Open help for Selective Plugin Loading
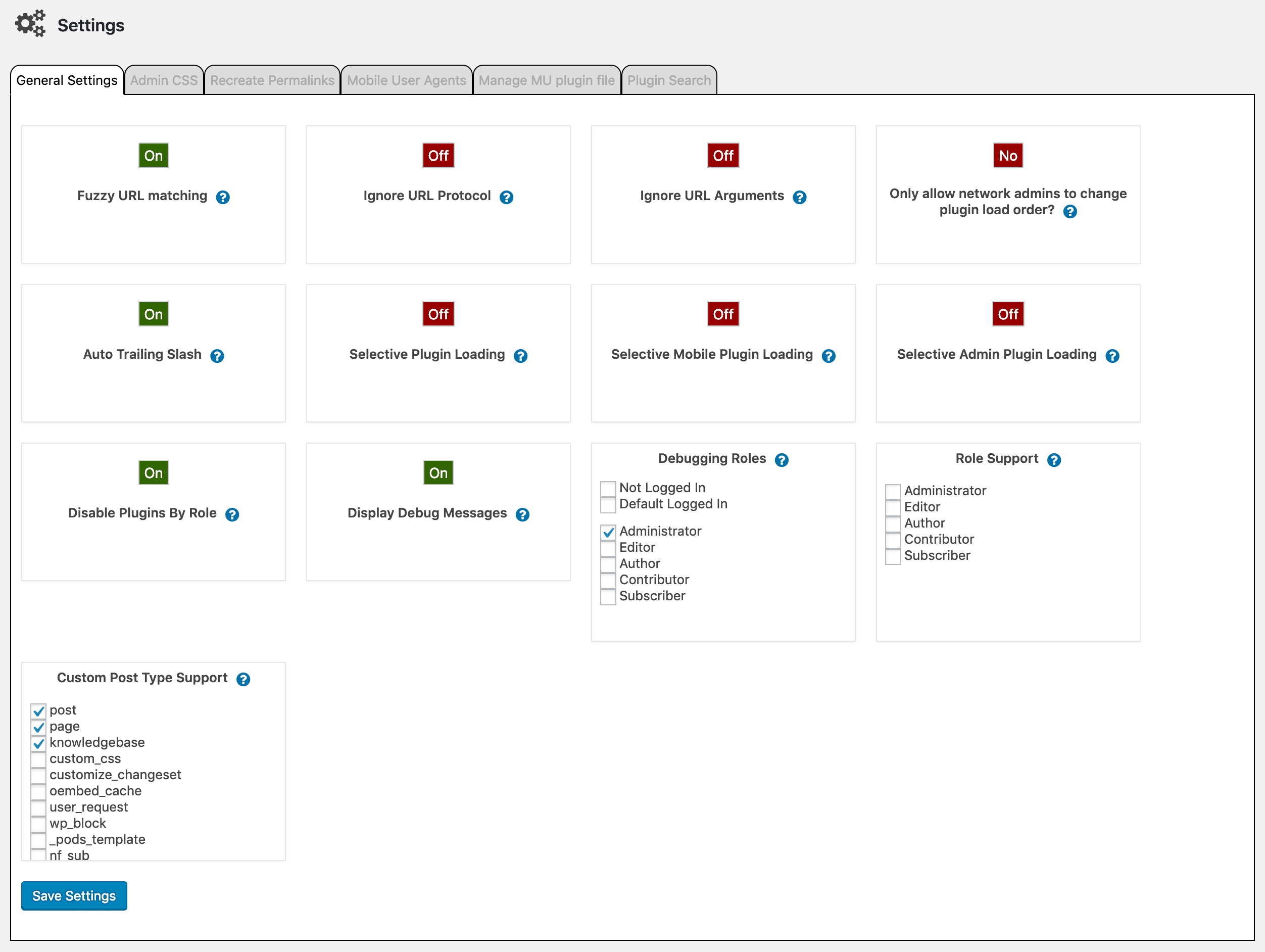This screenshot has height=952, width=1265. pyautogui.click(x=521, y=356)
